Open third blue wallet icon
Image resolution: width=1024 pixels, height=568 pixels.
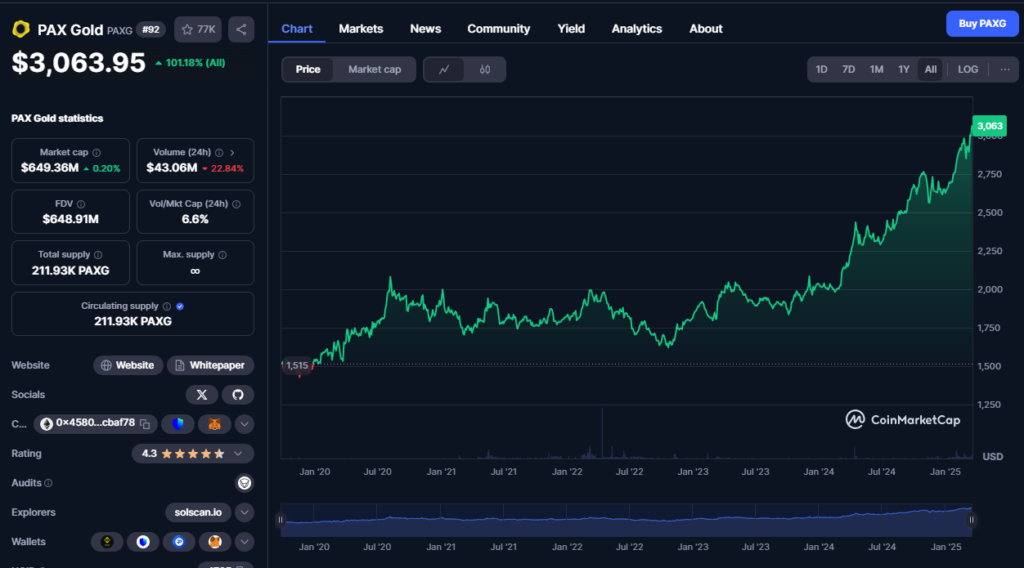pyautogui.click(x=179, y=542)
